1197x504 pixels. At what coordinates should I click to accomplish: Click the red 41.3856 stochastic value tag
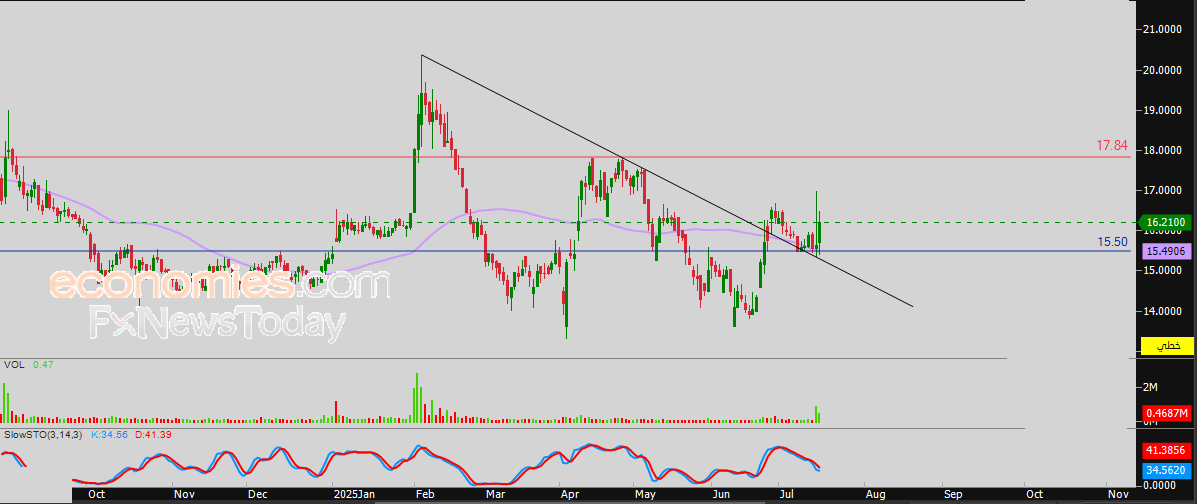(1167, 450)
